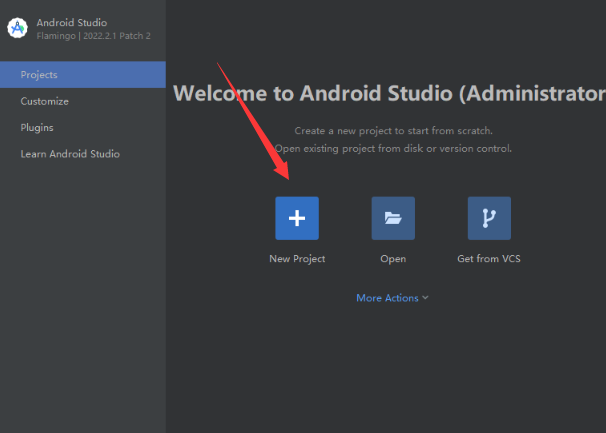Image resolution: width=606 pixels, height=433 pixels.
Task: Click the New Project label
Action: (x=297, y=259)
